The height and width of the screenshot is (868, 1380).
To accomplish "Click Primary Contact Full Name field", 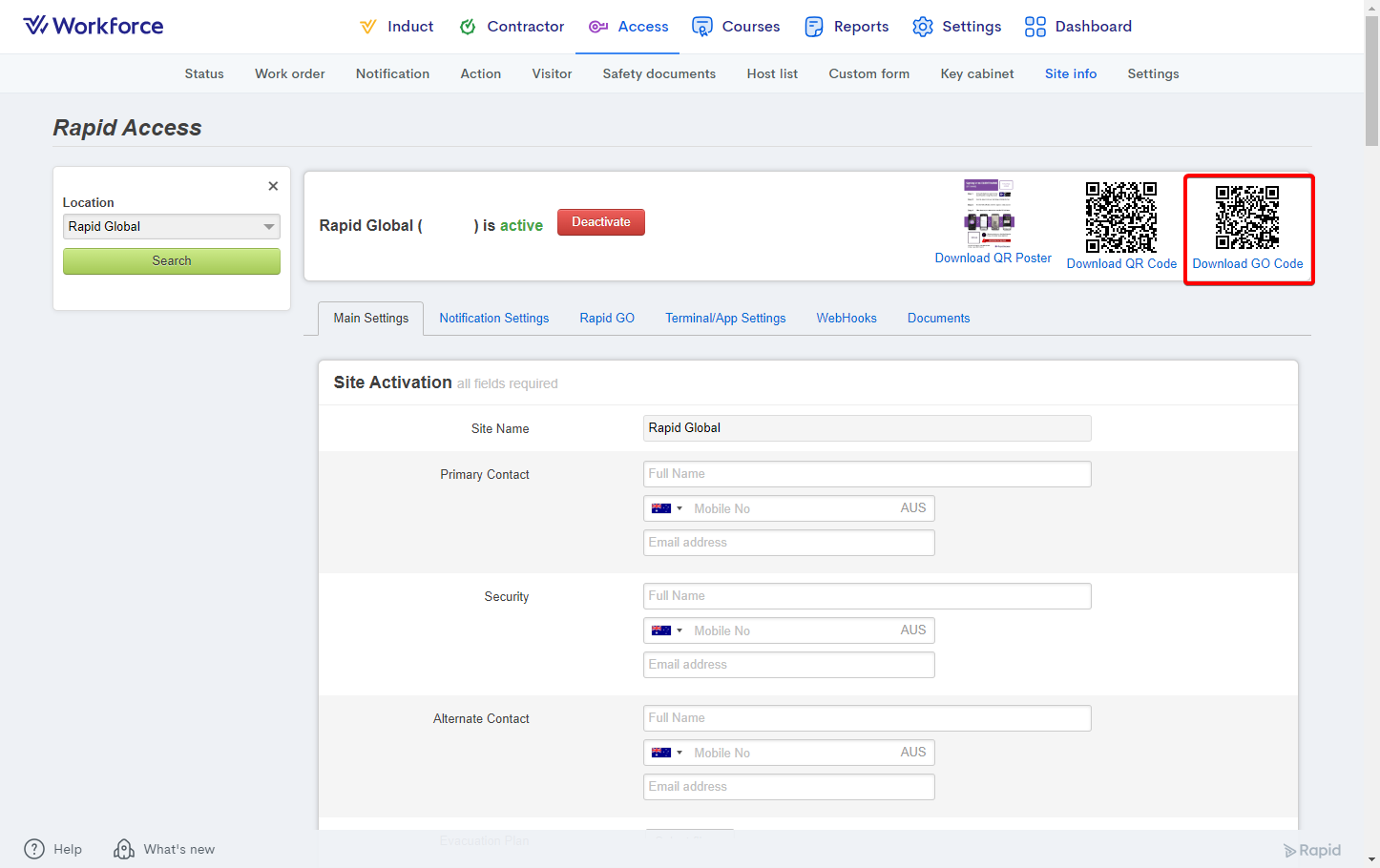I will coord(868,474).
